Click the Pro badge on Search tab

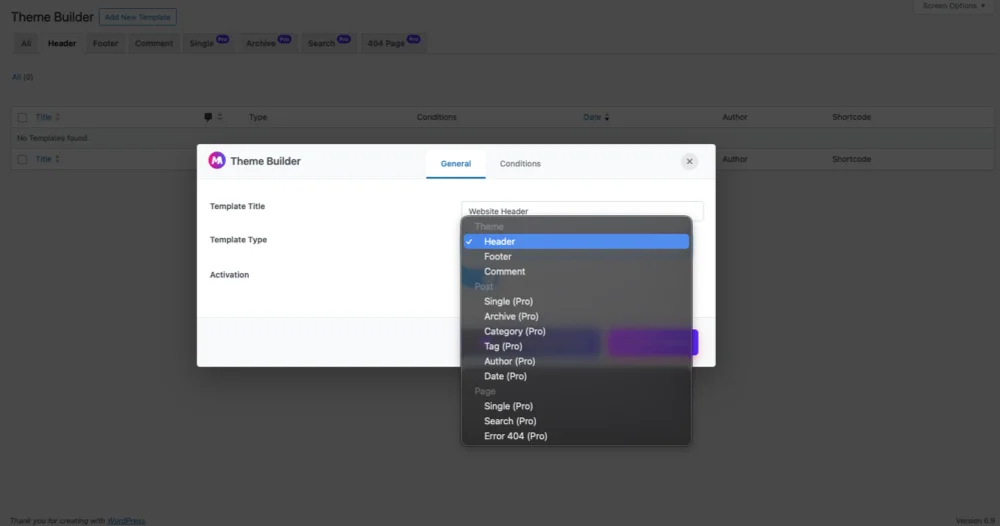(x=344, y=39)
